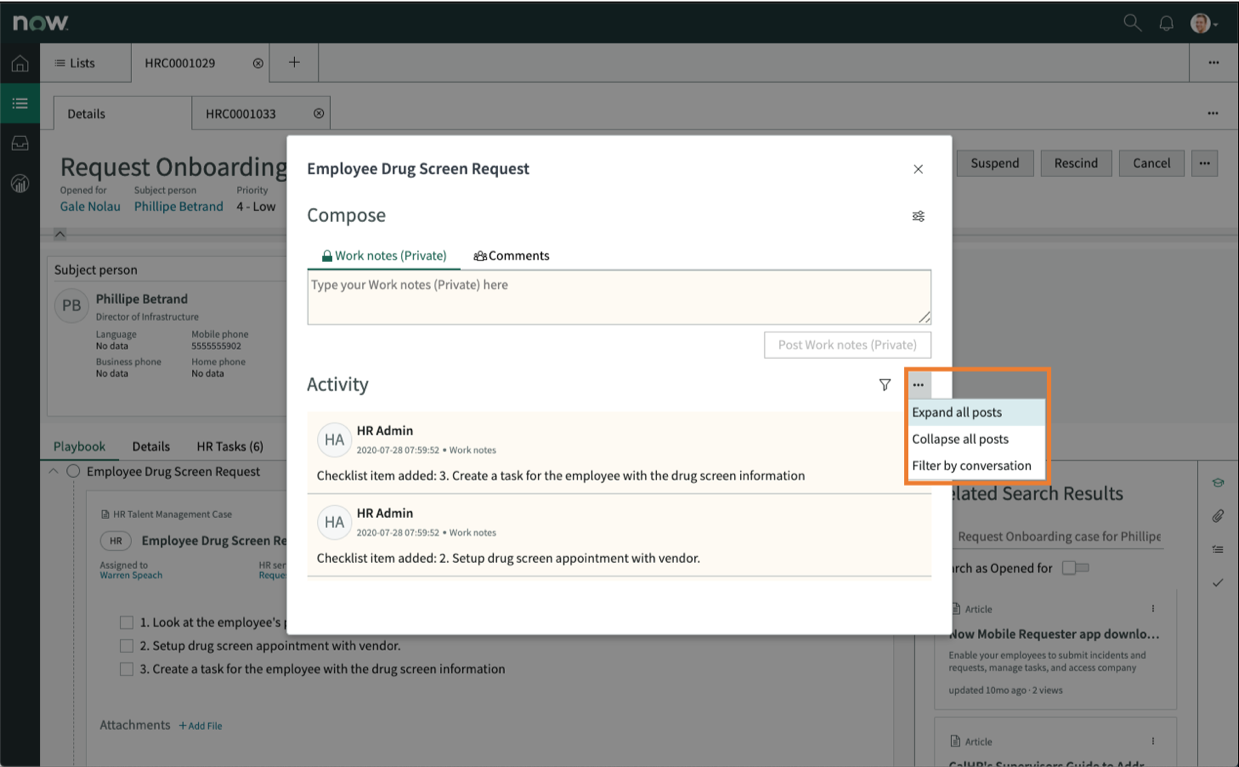This screenshot has width=1239, height=767.
Task: Switch to HR Tasks (6) tab
Action: pos(230,447)
